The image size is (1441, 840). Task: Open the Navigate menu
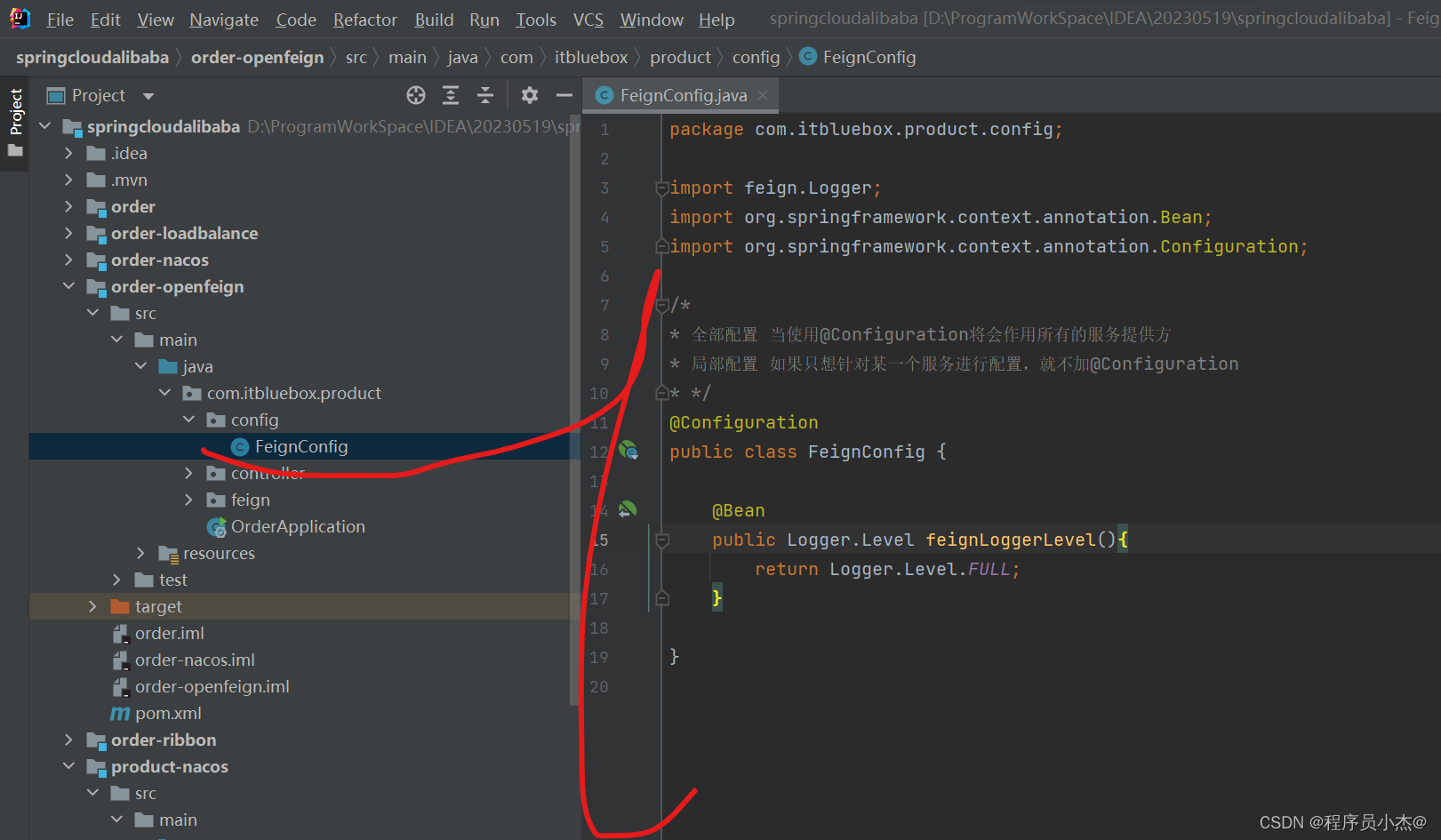224,20
